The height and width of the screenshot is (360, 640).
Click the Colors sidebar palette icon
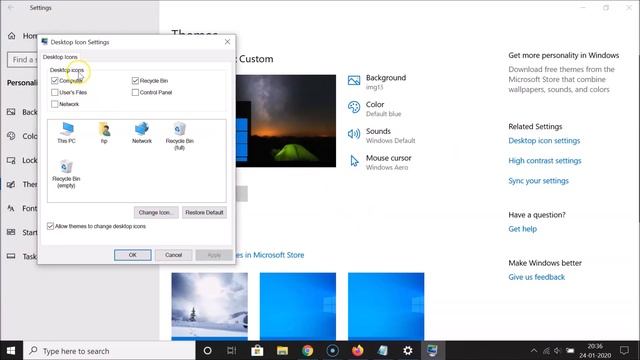pyautogui.click(x=11, y=136)
